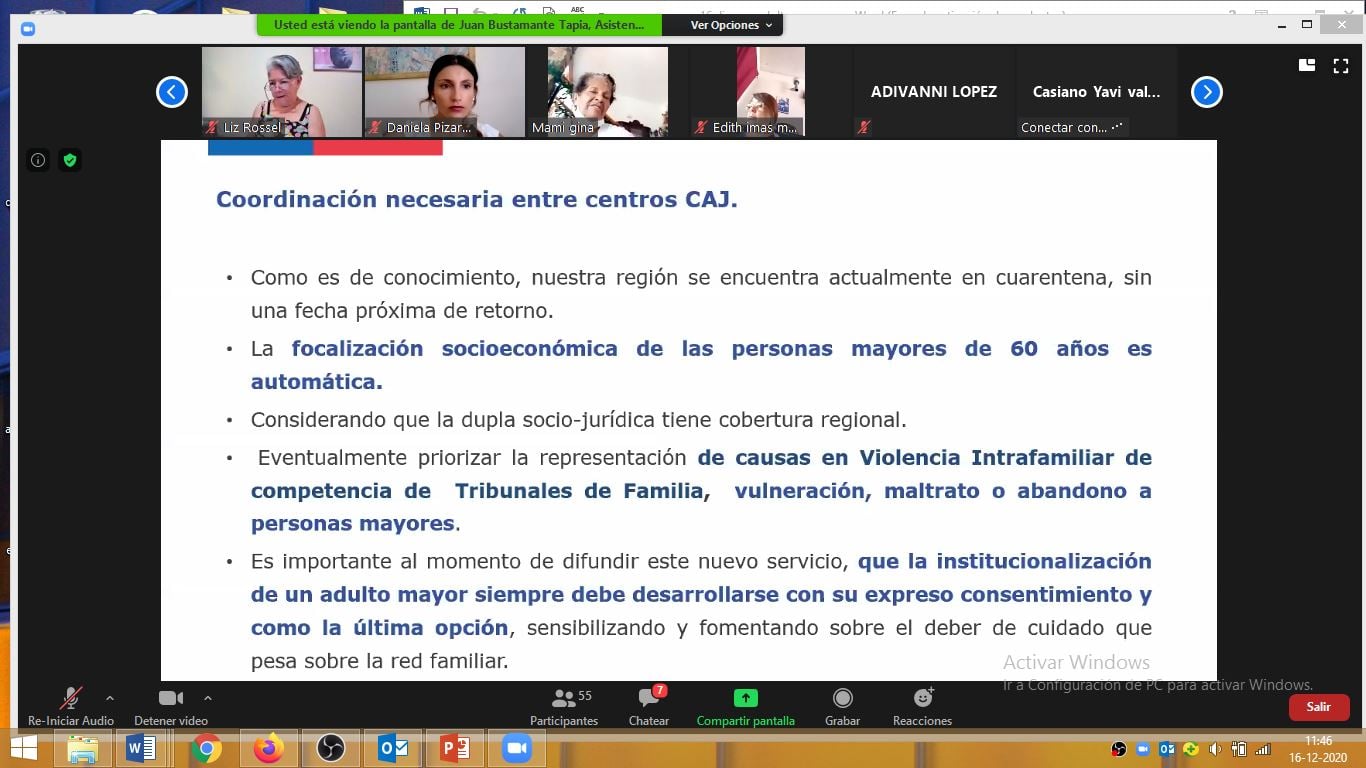The image size is (1366, 768).
Task: Click the red Salir button
Action: (x=1319, y=707)
